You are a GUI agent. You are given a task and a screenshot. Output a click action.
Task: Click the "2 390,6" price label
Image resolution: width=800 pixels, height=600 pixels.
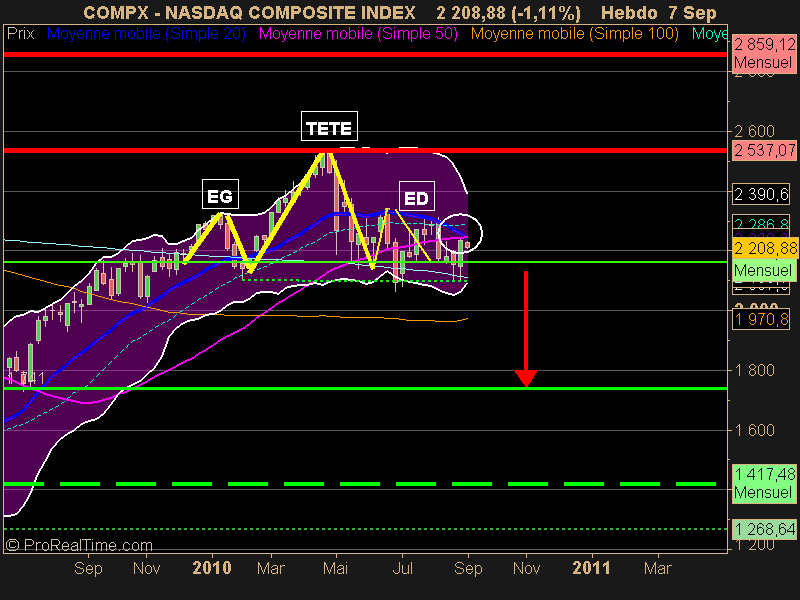pyautogui.click(x=761, y=194)
